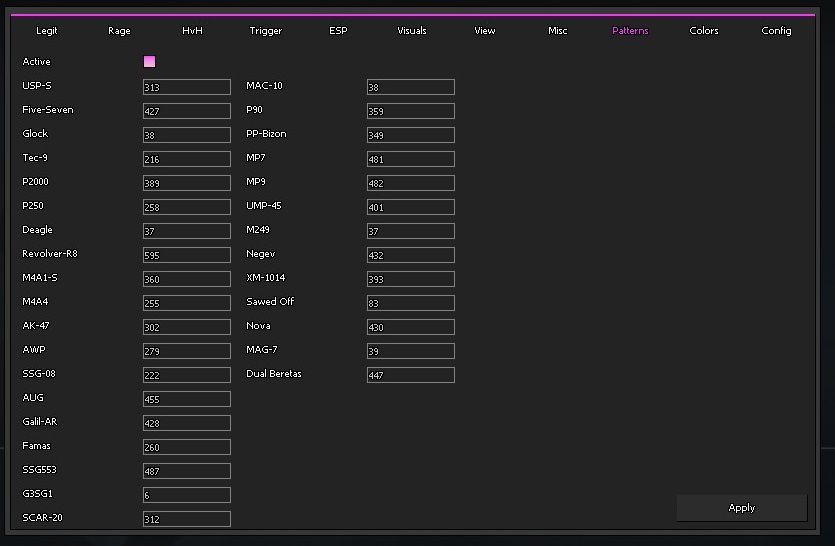The height and width of the screenshot is (546, 835).
Task: Click the USP-S pattern input field
Action: pos(187,87)
